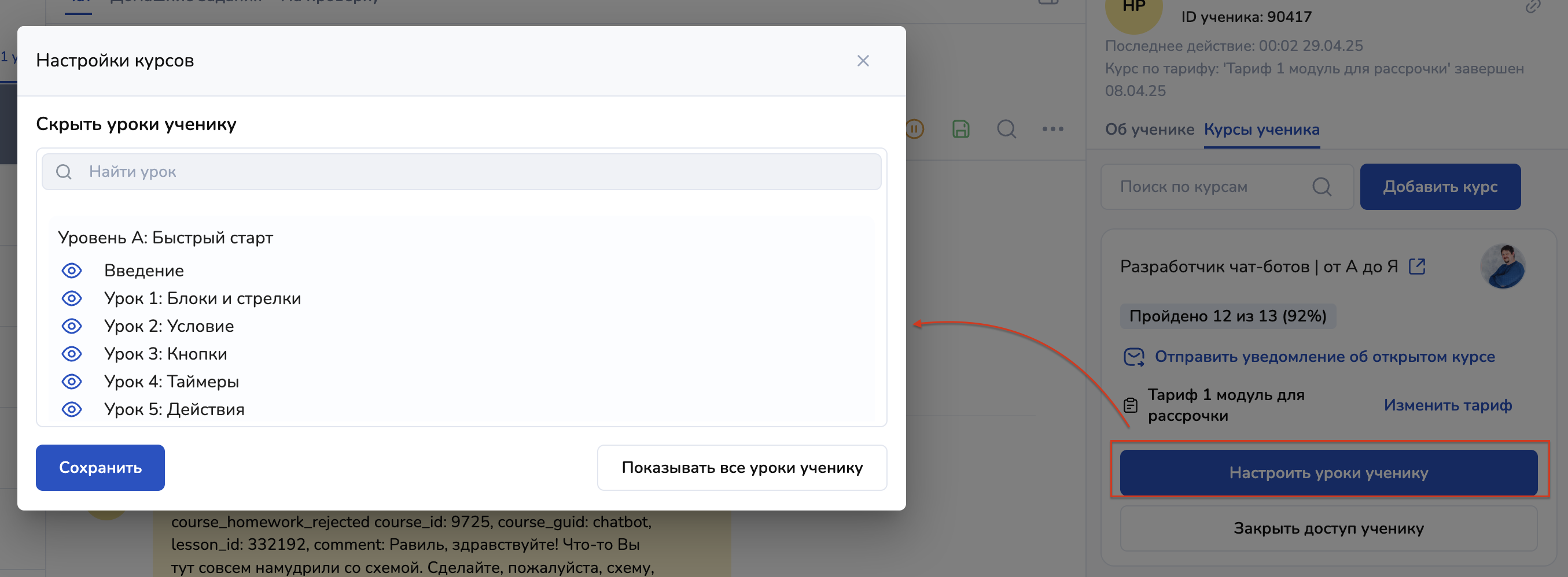Hide lesson Урок 1: Блоки и стрелки
This screenshot has height=577, width=1568.
(x=72, y=298)
